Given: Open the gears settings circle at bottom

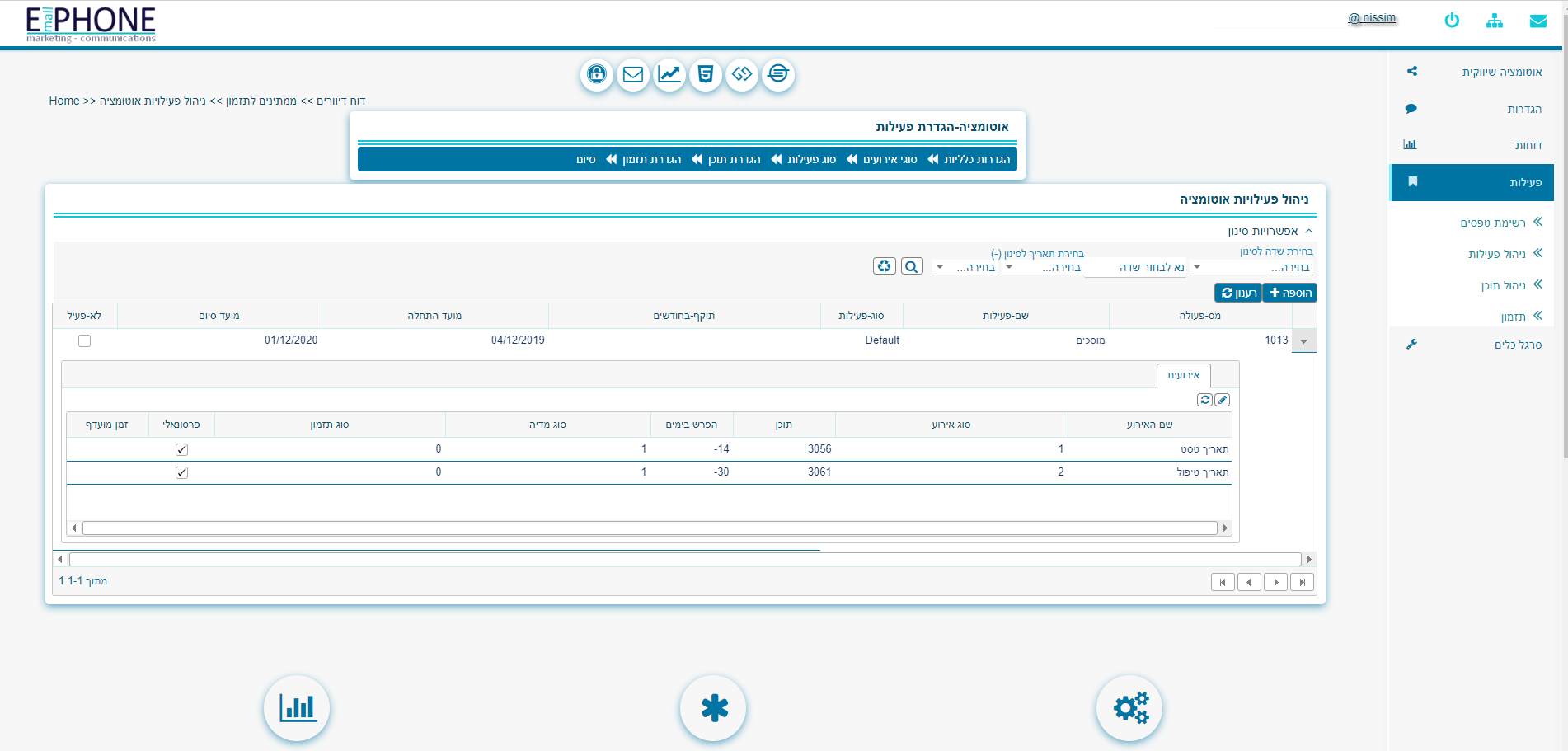Looking at the screenshot, I should pyautogui.click(x=1129, y=708).
